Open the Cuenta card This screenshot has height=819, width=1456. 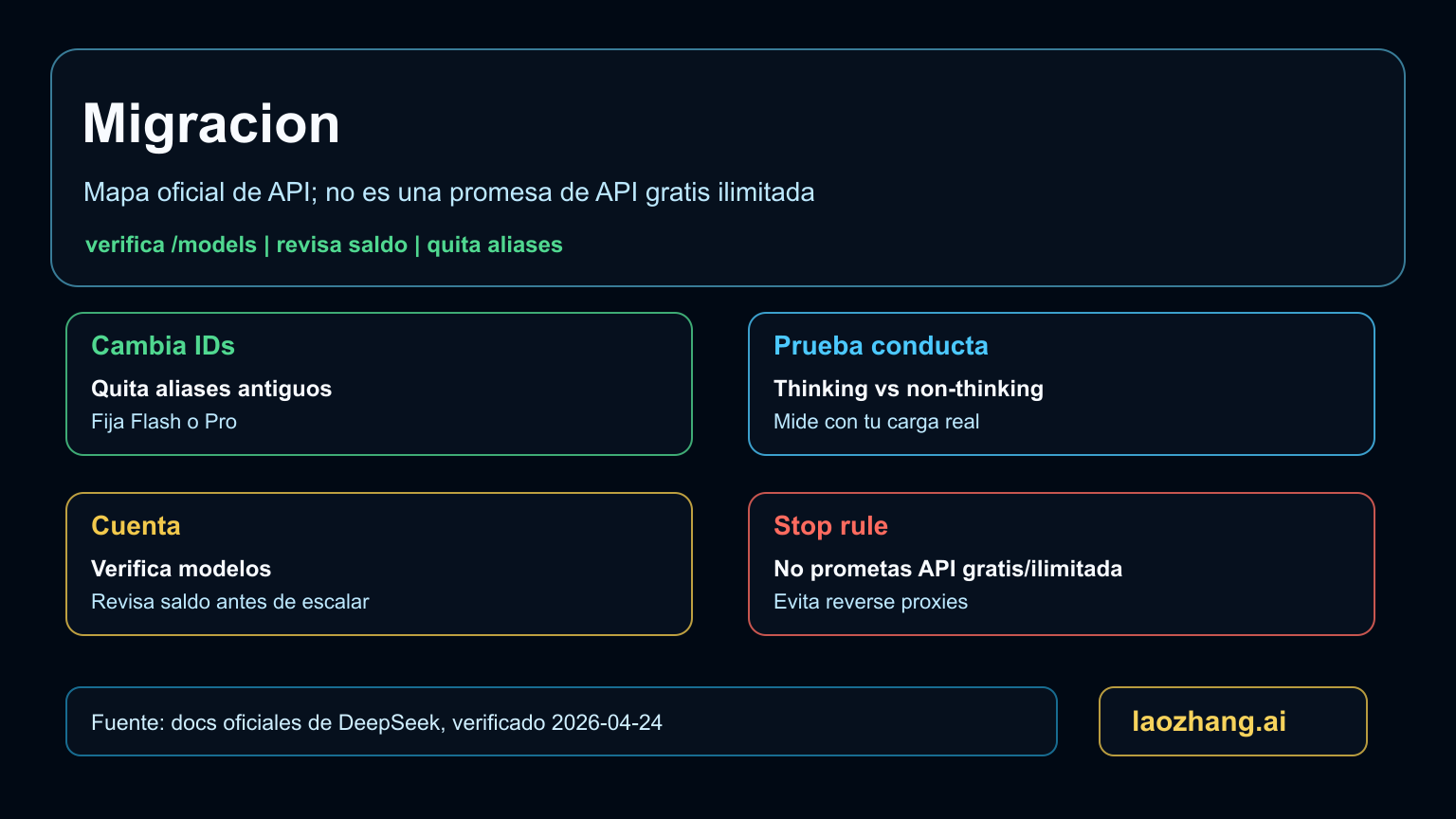point(379,564)
